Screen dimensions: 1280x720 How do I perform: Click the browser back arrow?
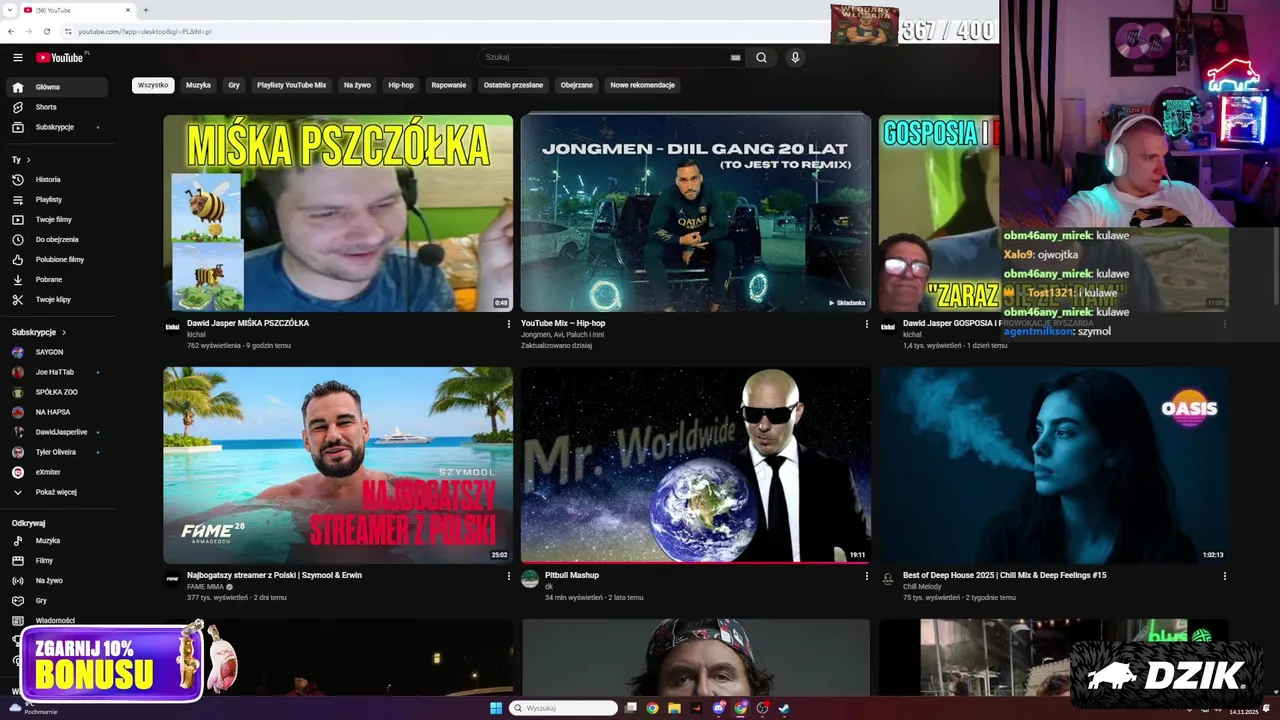(11, 32)
